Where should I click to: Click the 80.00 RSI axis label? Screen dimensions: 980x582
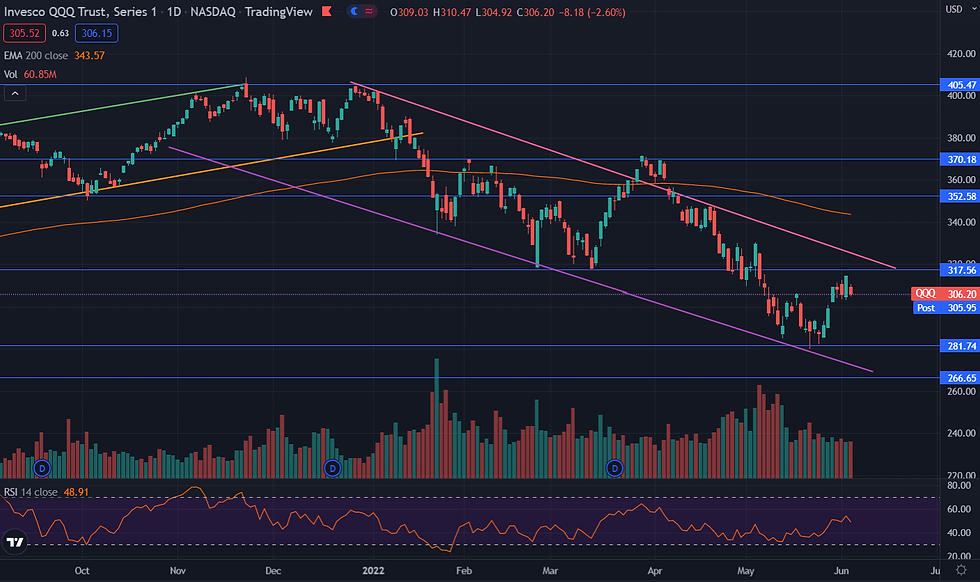click(x=959, y=485)
